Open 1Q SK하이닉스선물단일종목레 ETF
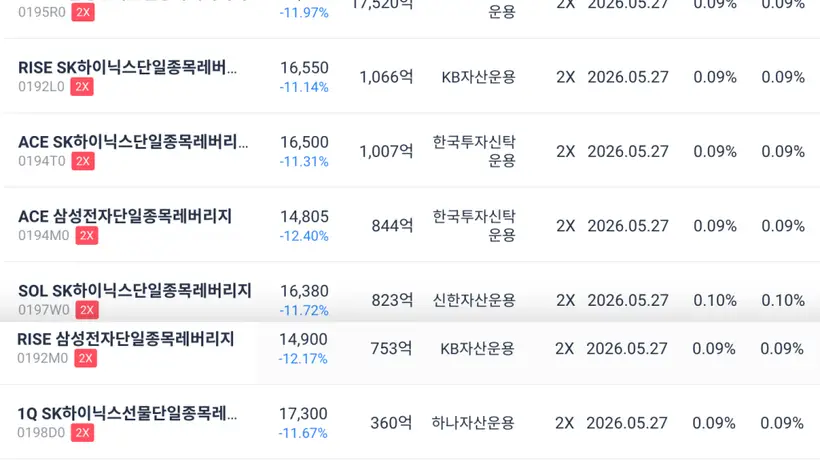This screenshot has width=820, height=460. (127, 413)
